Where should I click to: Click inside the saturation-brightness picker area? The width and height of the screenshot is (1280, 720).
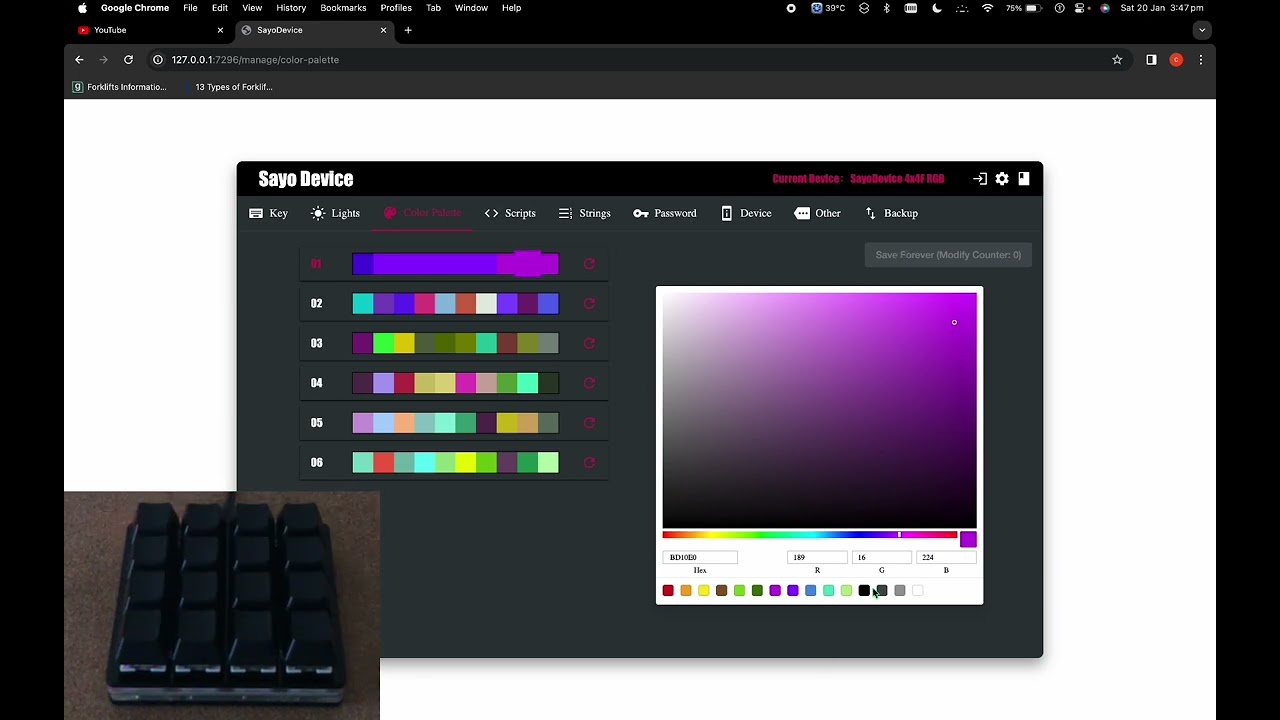pos(819,410)
